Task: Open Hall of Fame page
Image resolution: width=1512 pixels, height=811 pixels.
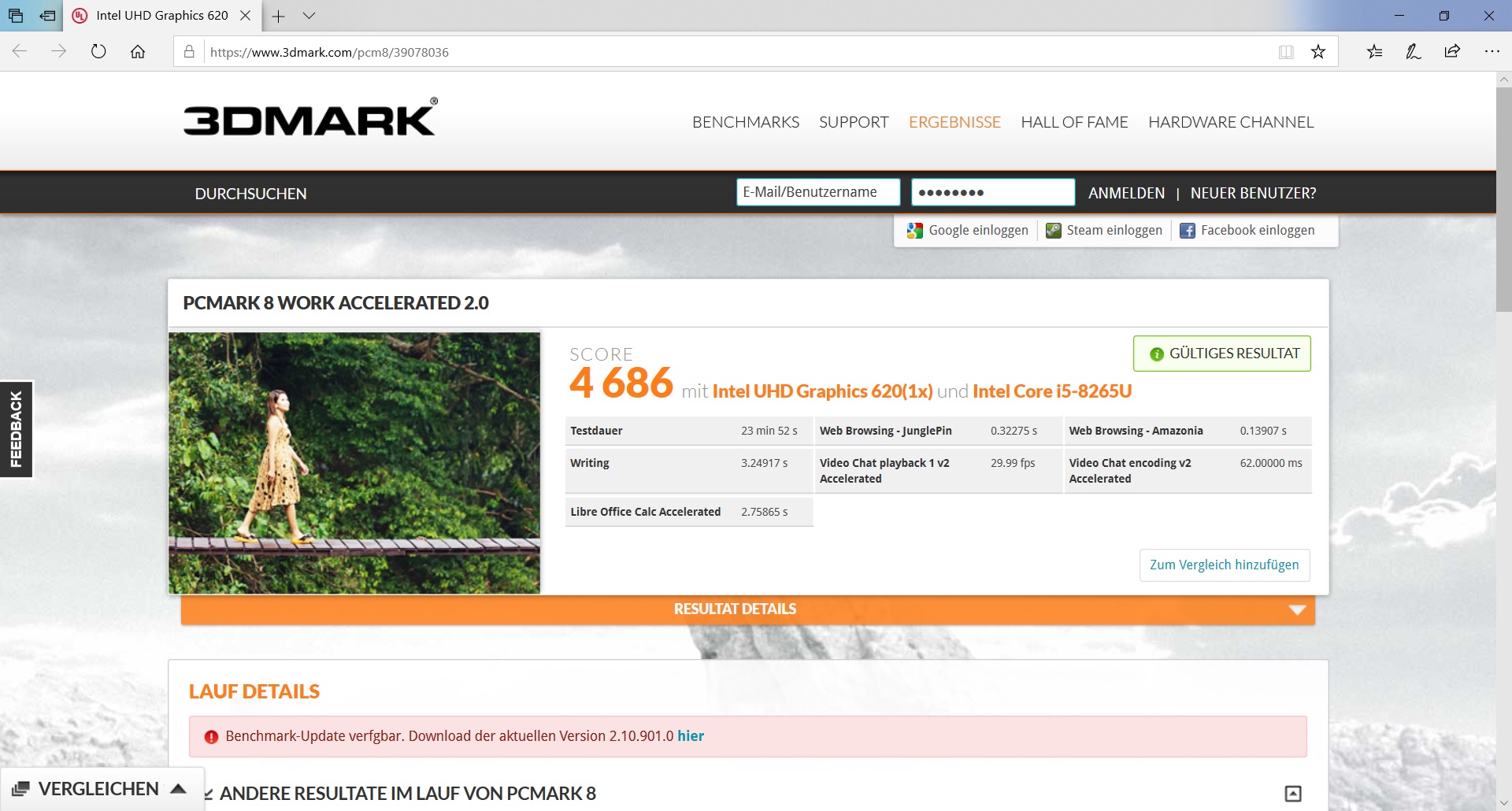Action: 1074,122
